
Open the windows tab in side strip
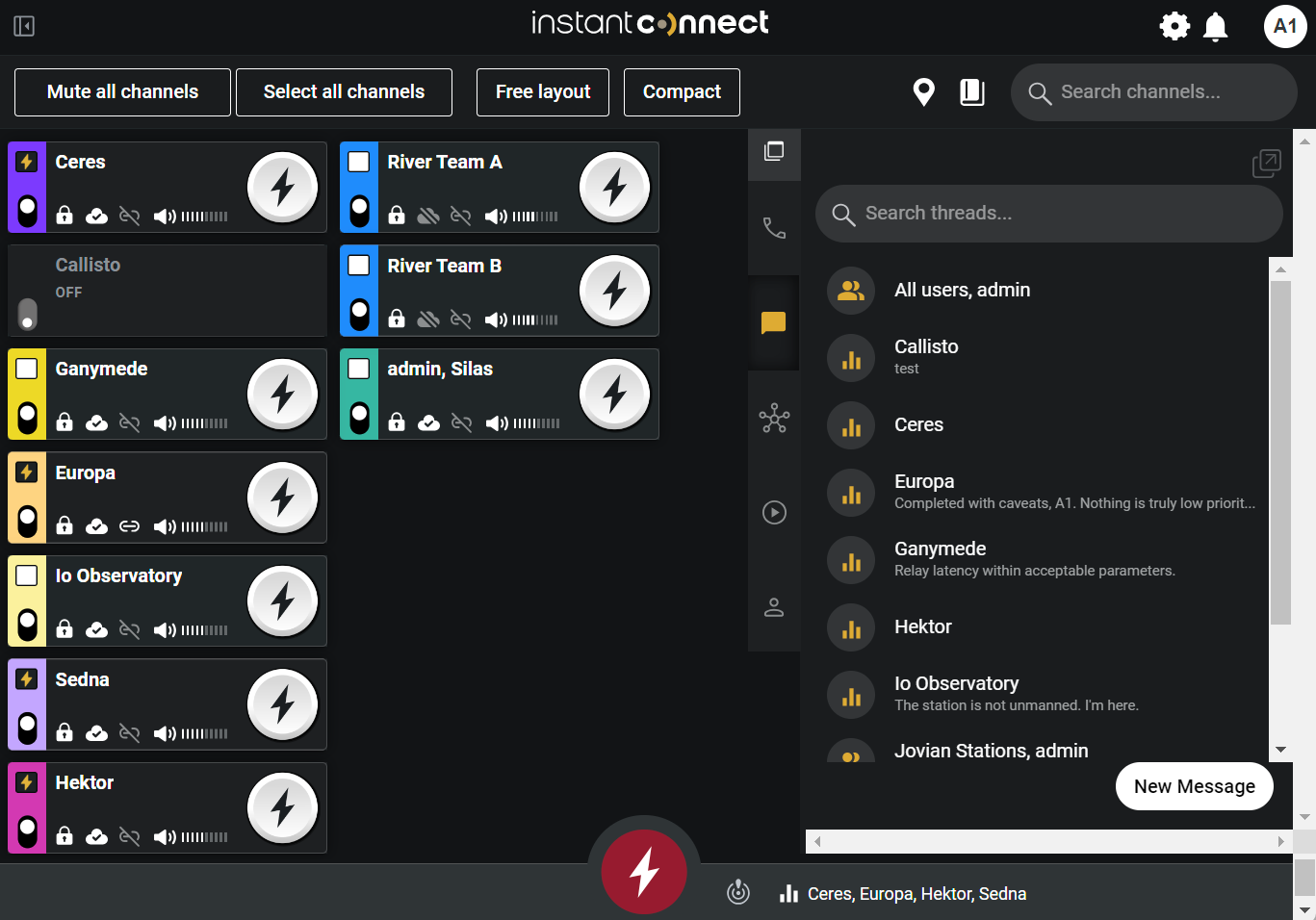[x=774, y=152]
